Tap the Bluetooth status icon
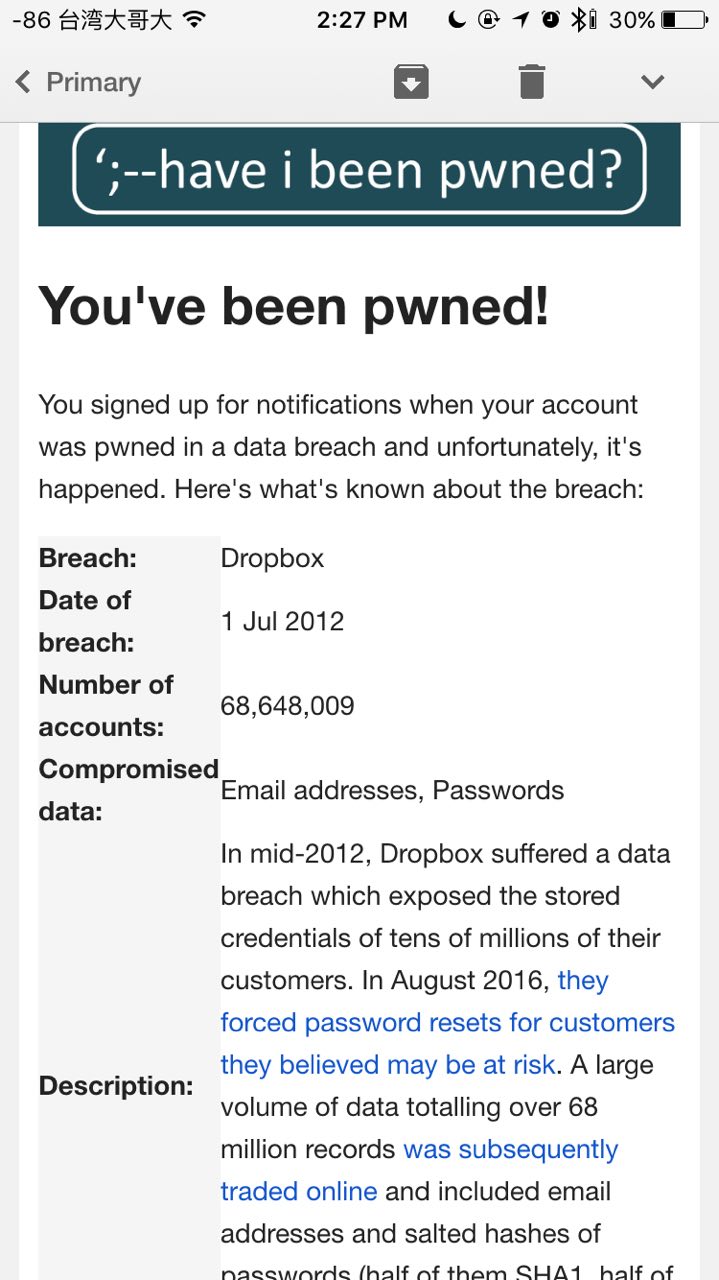 [578, 19]
